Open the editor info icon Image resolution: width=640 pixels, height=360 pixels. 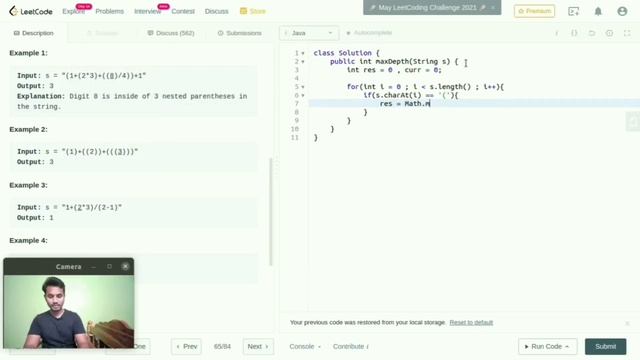[556, 33]
